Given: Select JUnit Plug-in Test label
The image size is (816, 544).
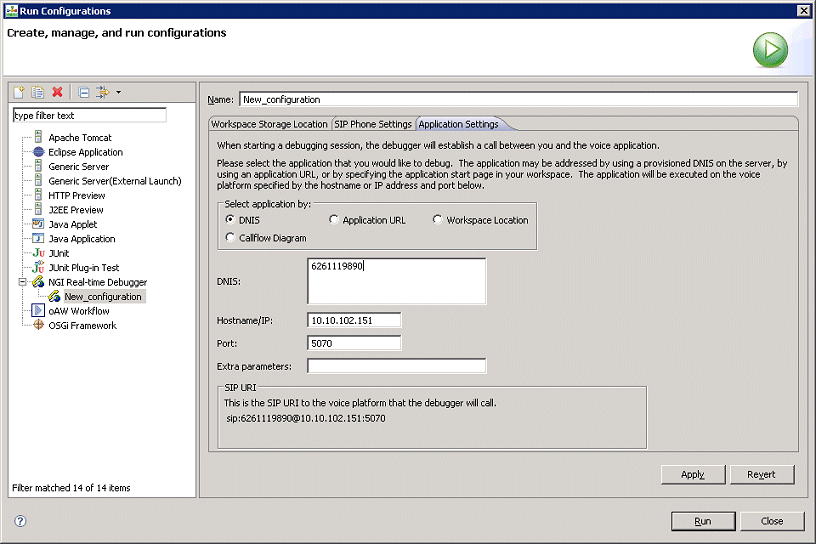Looking at the screenshot, I should click(83, 268).
